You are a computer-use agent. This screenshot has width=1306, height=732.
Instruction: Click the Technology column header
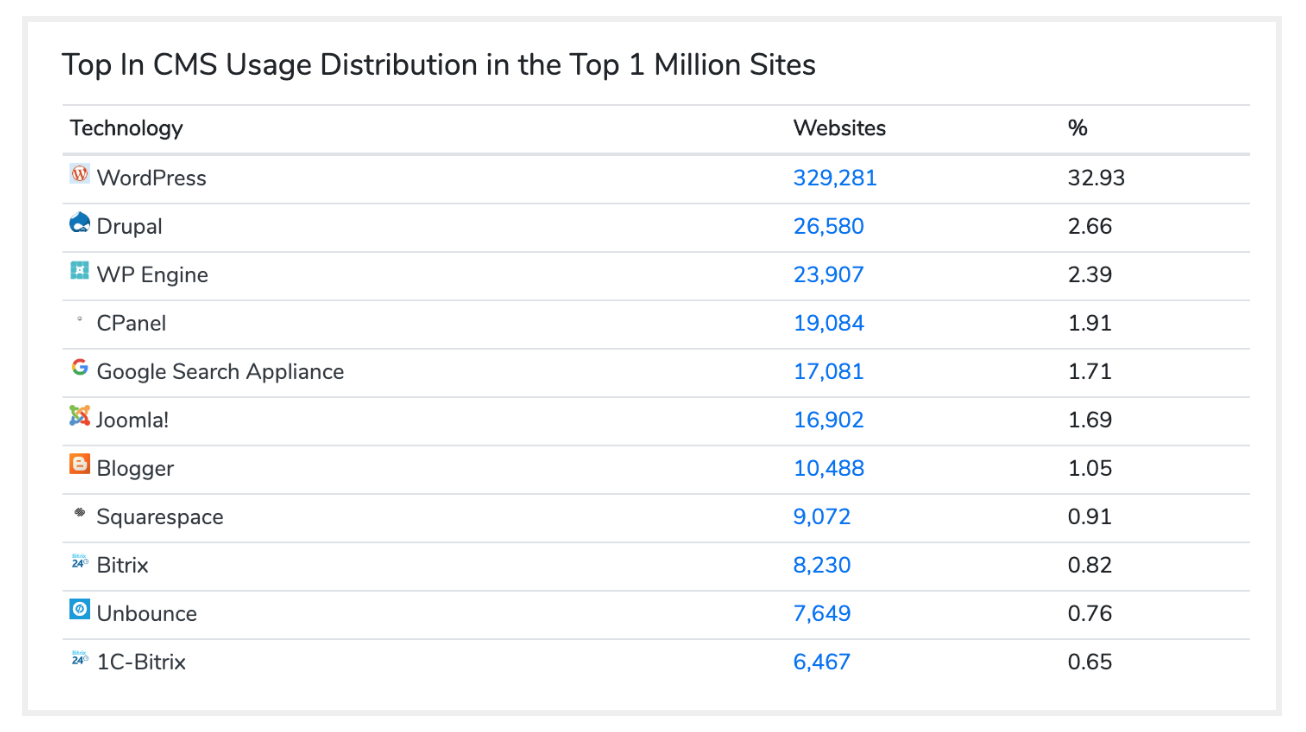pos(127,128)
